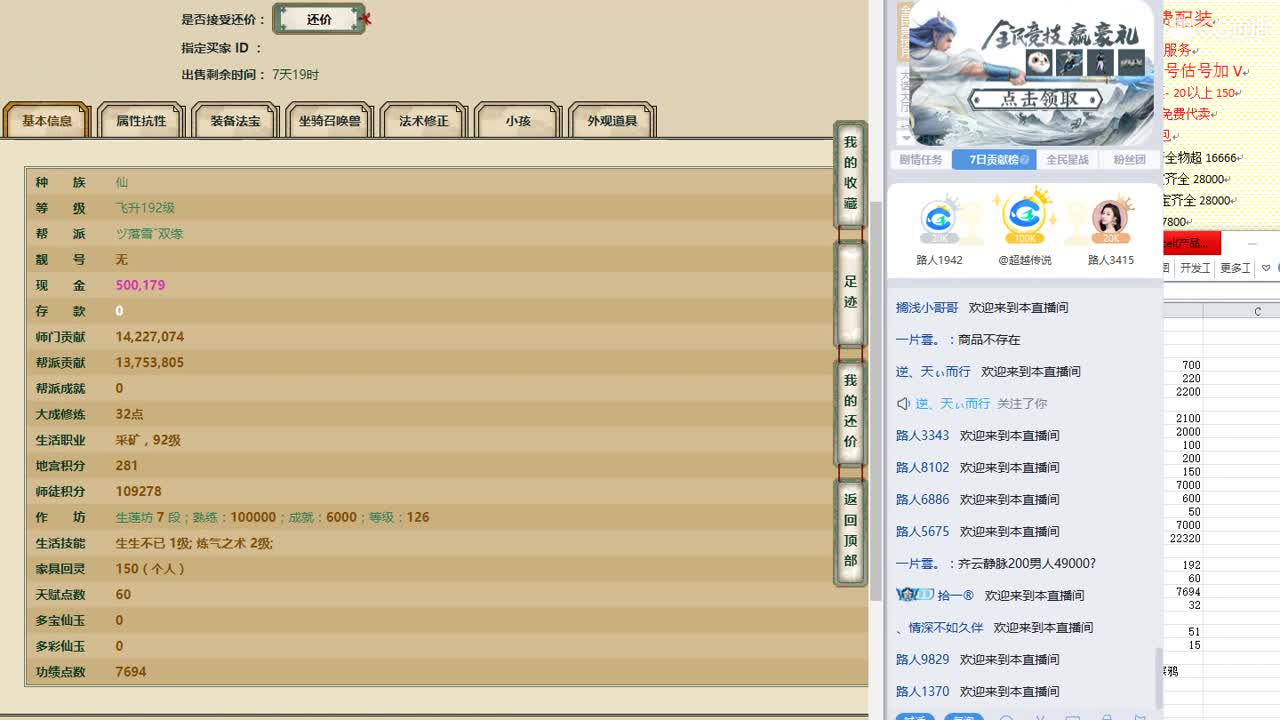Switch to the 外观道具 tab
Image resolution: width=1280 pixels, height=720 pixels.
(x=612, y=121)
